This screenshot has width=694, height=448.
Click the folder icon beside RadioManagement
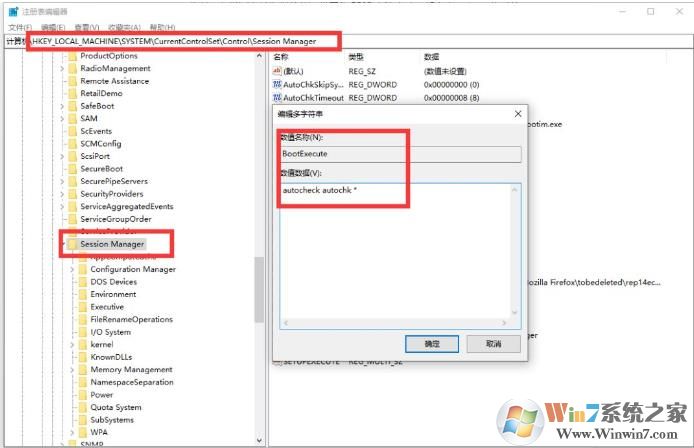pyautogui.click(x=73, y=69)
